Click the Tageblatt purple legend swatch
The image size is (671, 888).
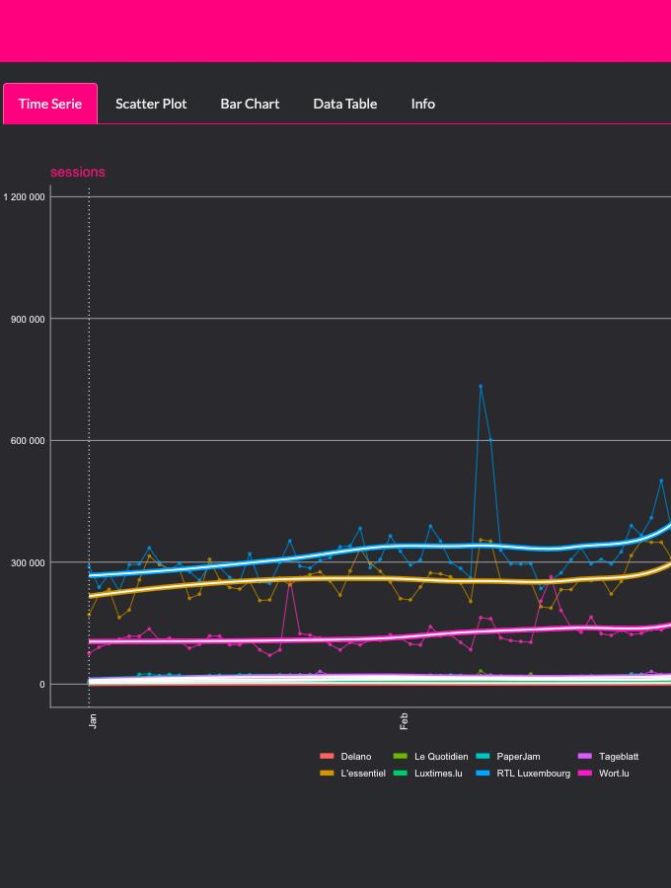pos(584,757)
